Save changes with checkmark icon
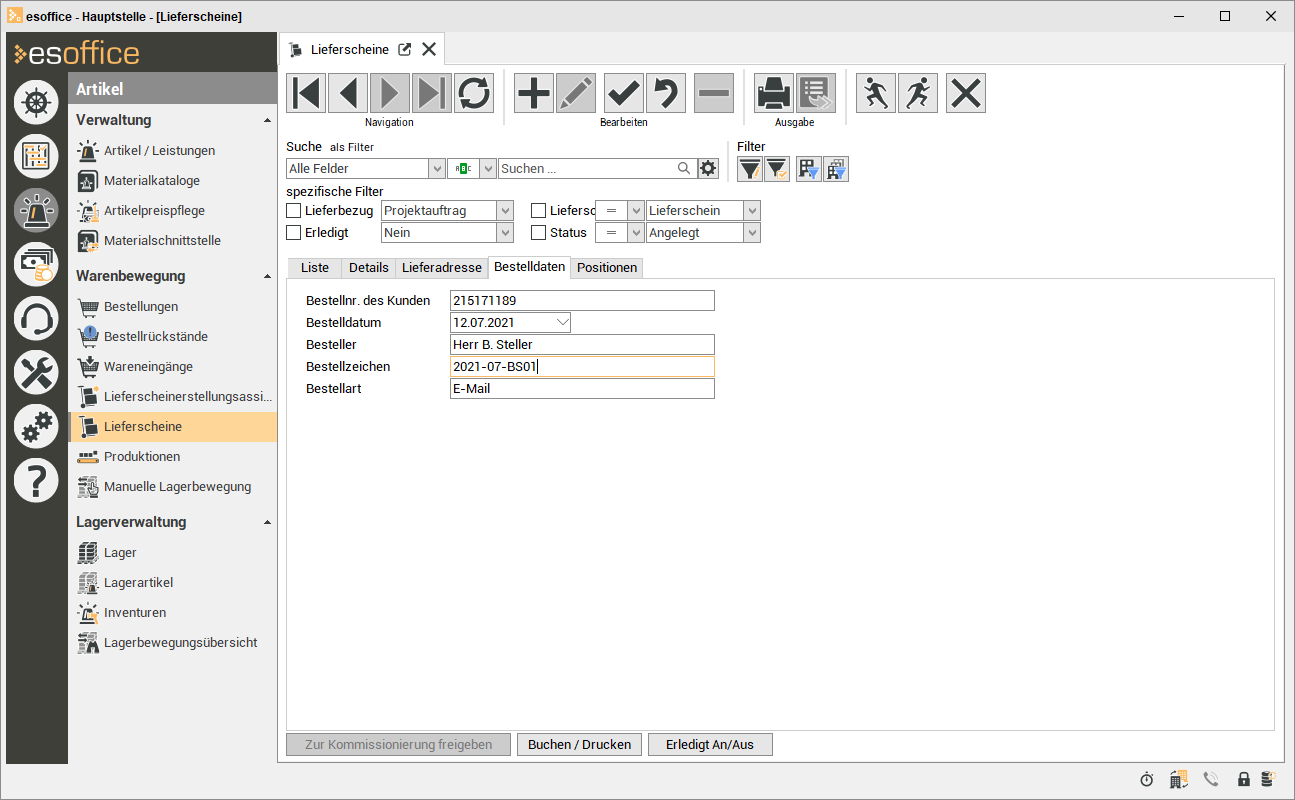1295x800 pixels. [624, 93]
